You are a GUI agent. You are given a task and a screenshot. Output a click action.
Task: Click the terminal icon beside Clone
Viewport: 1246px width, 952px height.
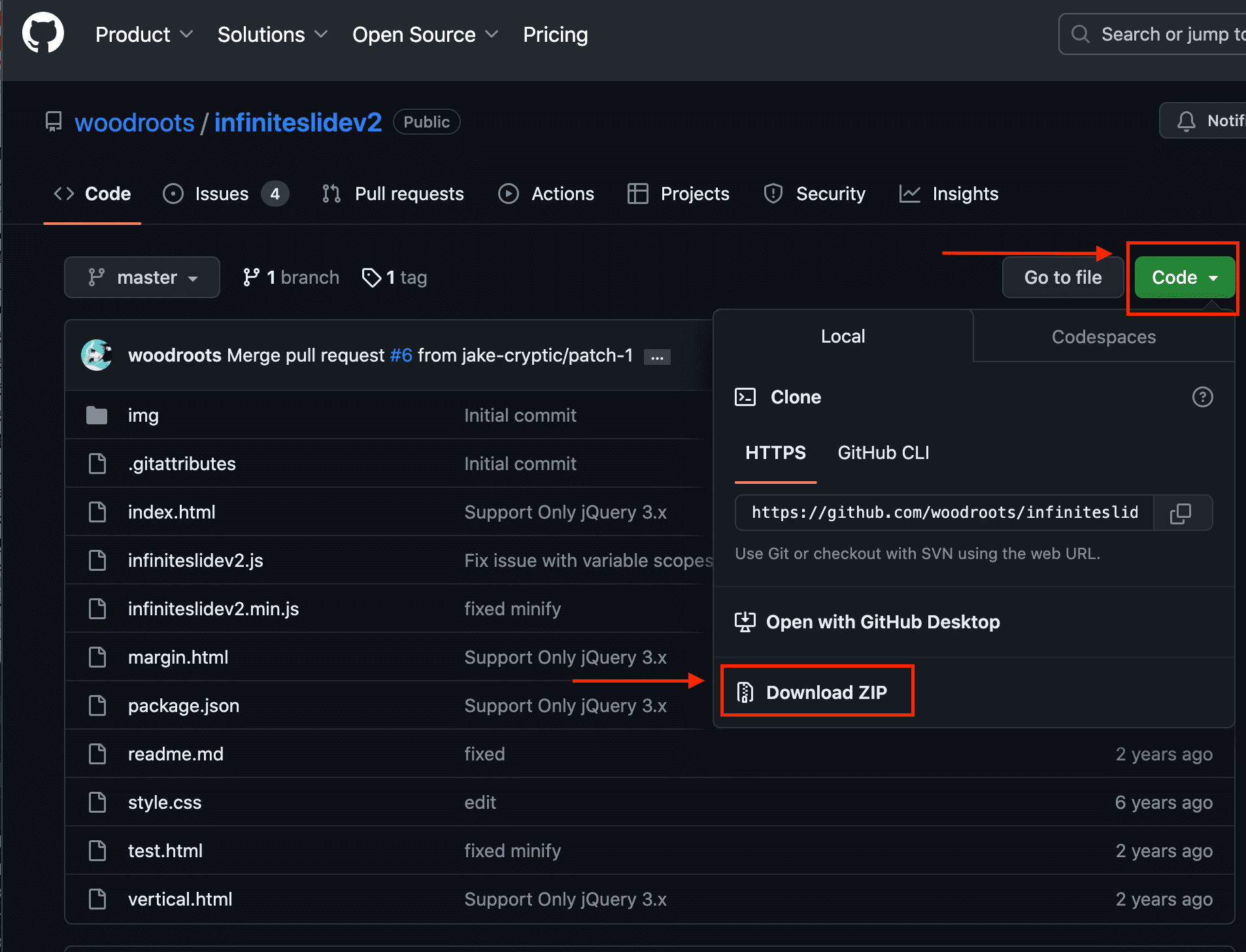[x=745, y=397]
